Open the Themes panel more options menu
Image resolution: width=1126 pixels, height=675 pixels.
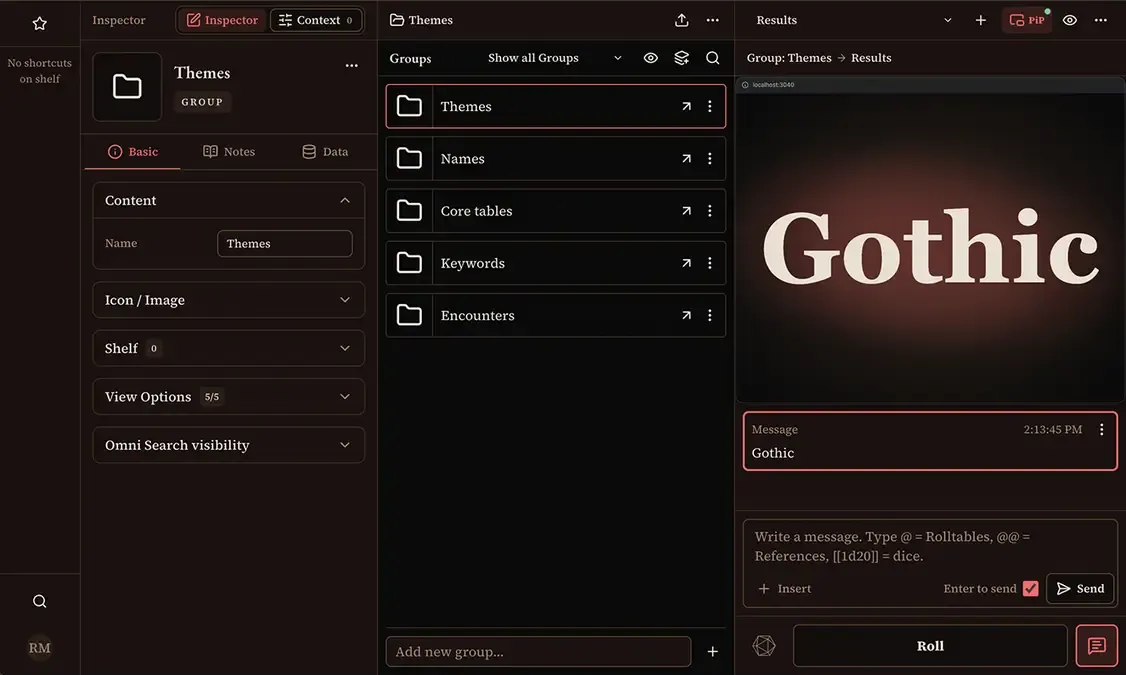[712, 20]
